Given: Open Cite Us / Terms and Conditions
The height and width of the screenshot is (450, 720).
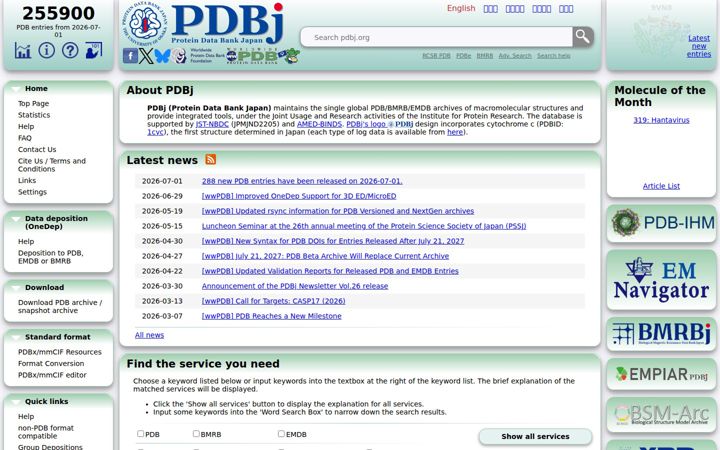Looking at the screenshot, I should click(52, 165).
